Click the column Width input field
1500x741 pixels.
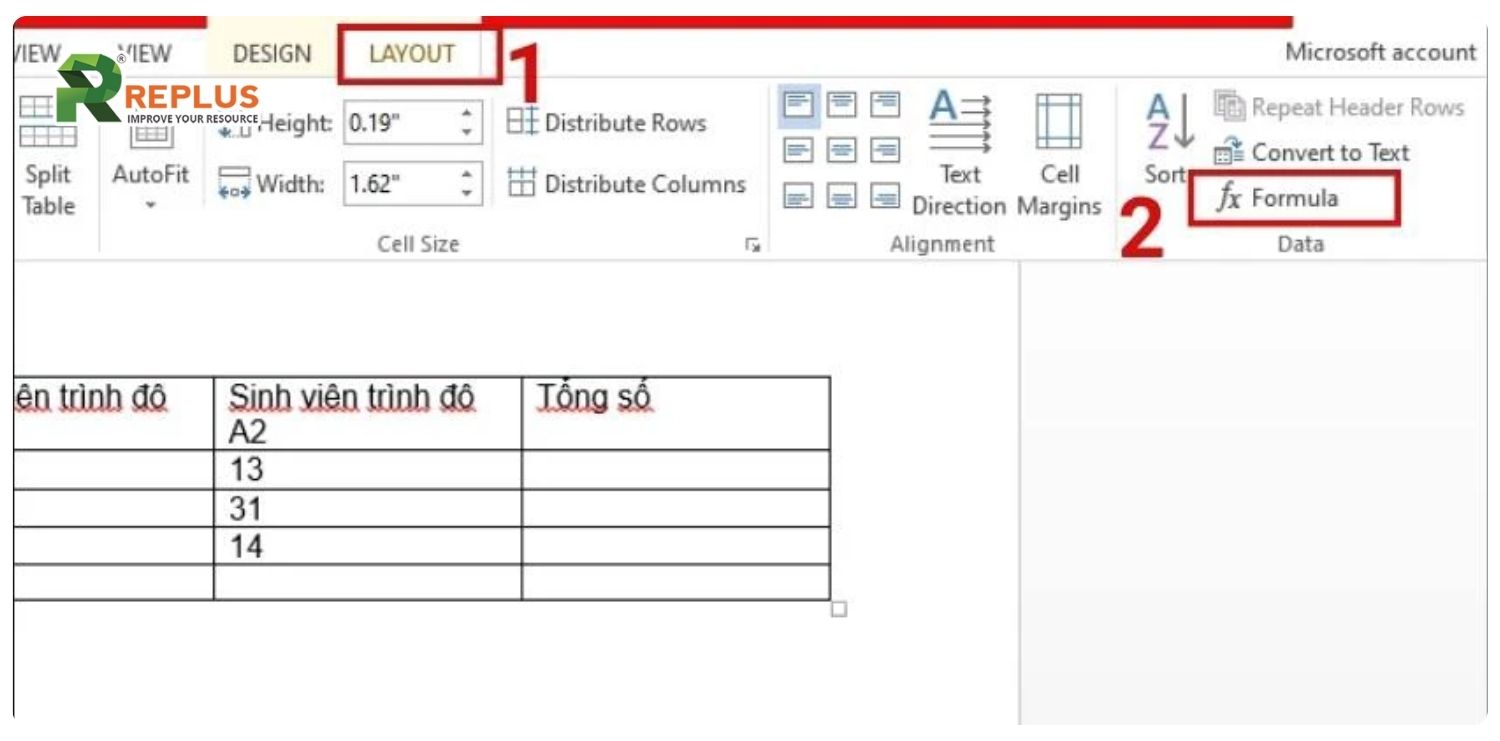(x=400, y=184)
